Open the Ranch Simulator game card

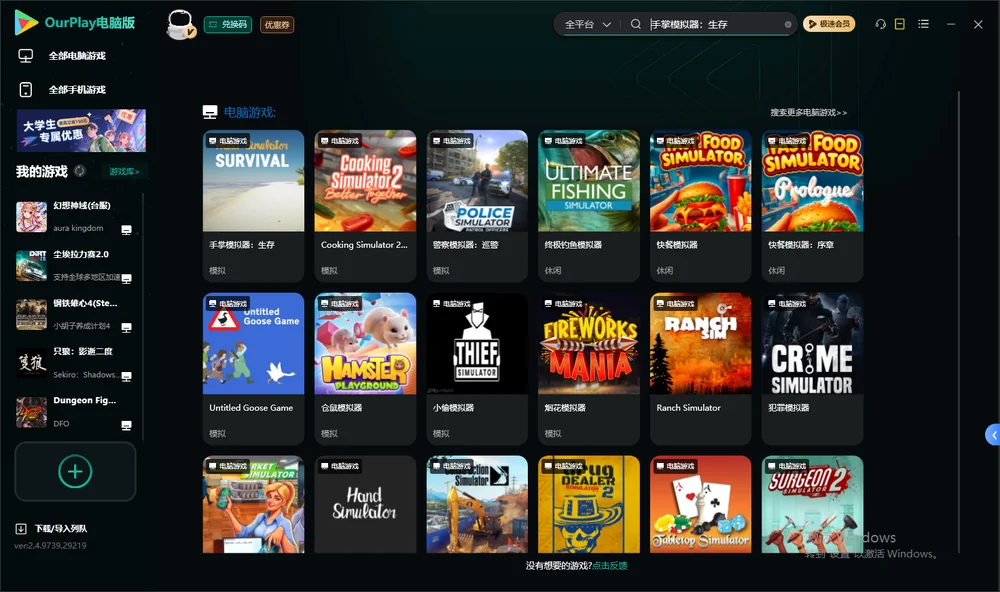(x=701, y=369)
